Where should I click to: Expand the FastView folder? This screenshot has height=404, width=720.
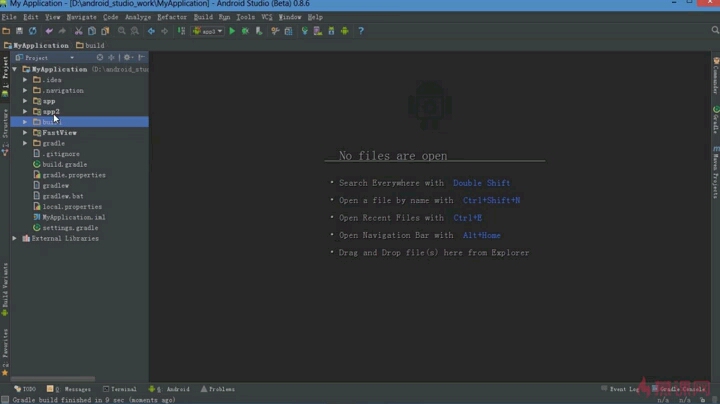click(25, 133)
